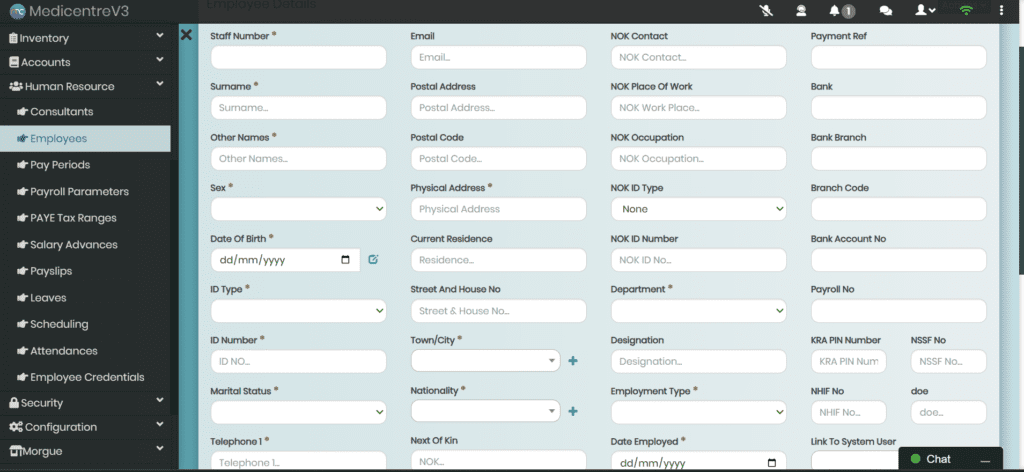Open the Nationality dropdown

point(485,411)
